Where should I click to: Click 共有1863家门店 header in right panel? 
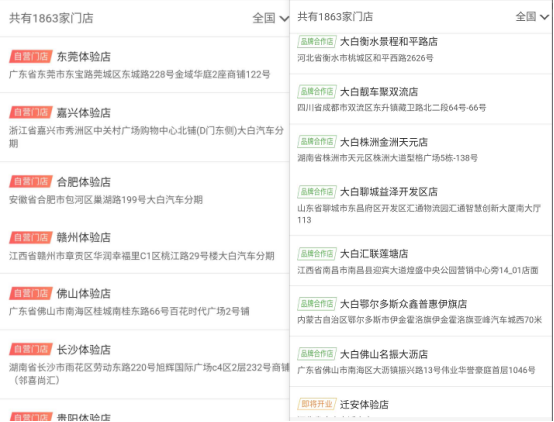[x=335, y=16]
